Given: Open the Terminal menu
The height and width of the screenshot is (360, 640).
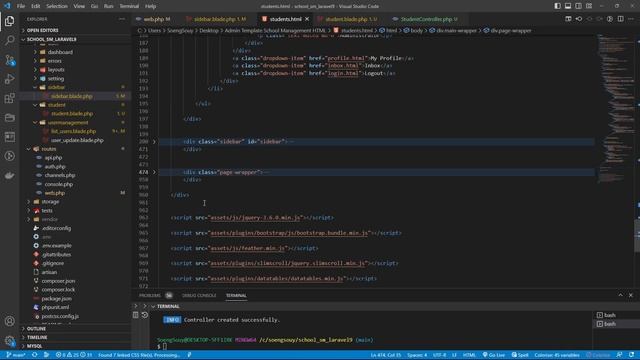Looking at the screenshot, I should point(129,6).
